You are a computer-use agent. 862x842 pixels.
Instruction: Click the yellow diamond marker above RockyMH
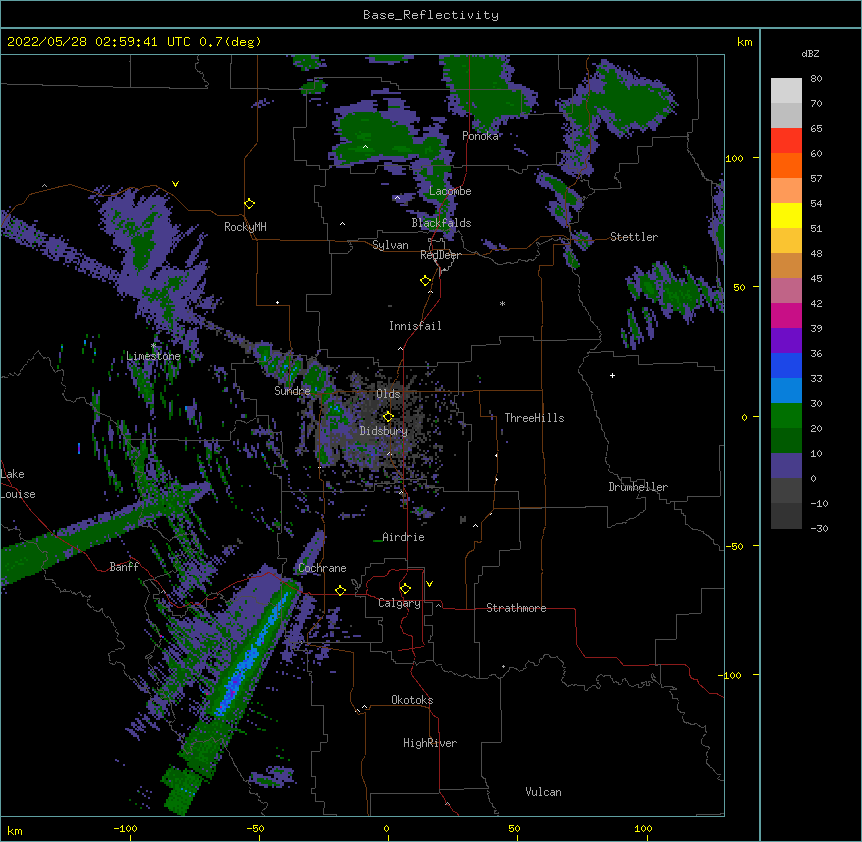click(x=250, y=204)
